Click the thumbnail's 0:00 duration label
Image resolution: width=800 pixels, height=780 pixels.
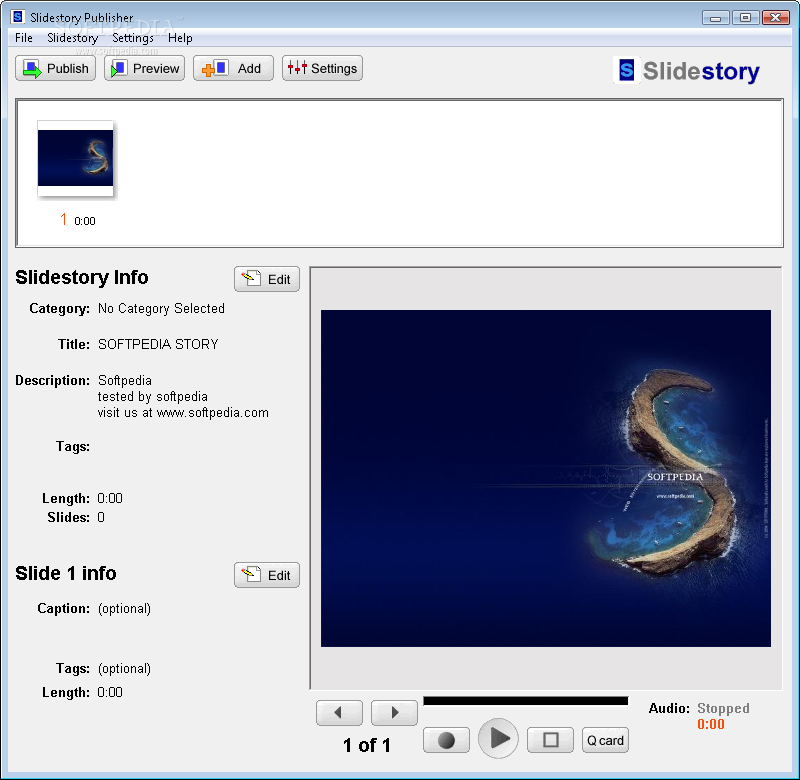(x=85, y=221)
